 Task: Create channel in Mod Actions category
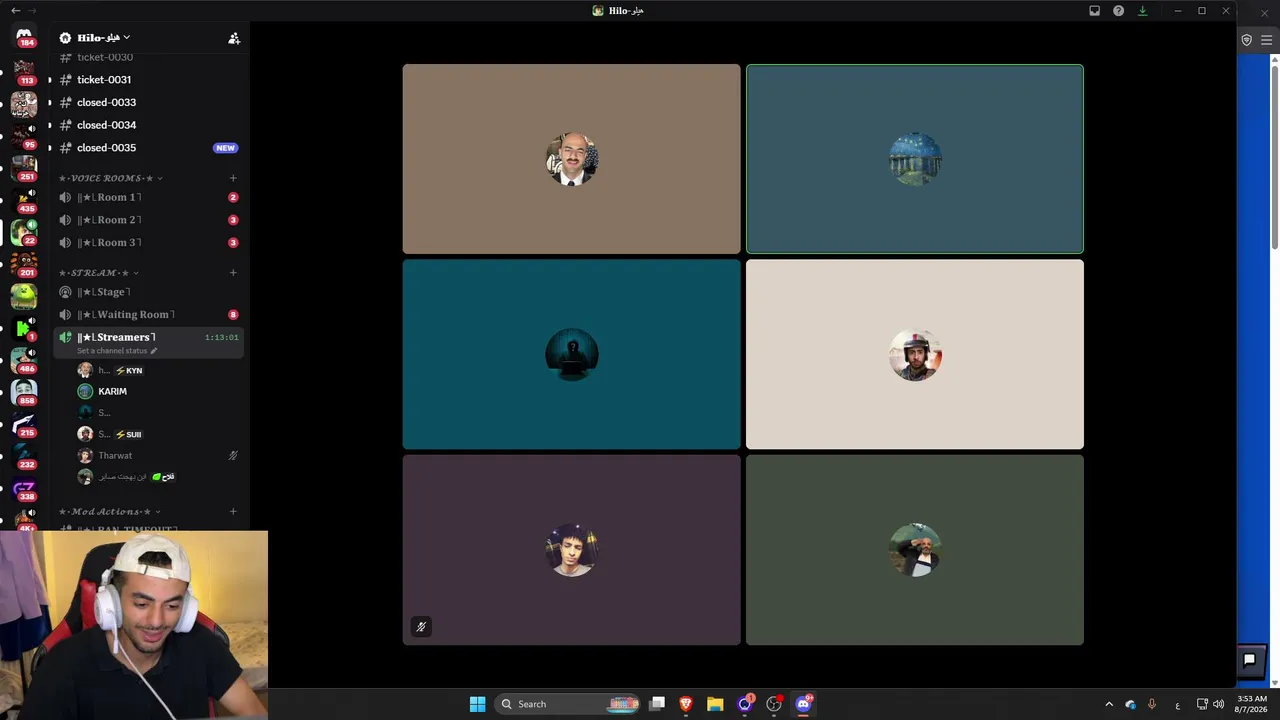233,511
